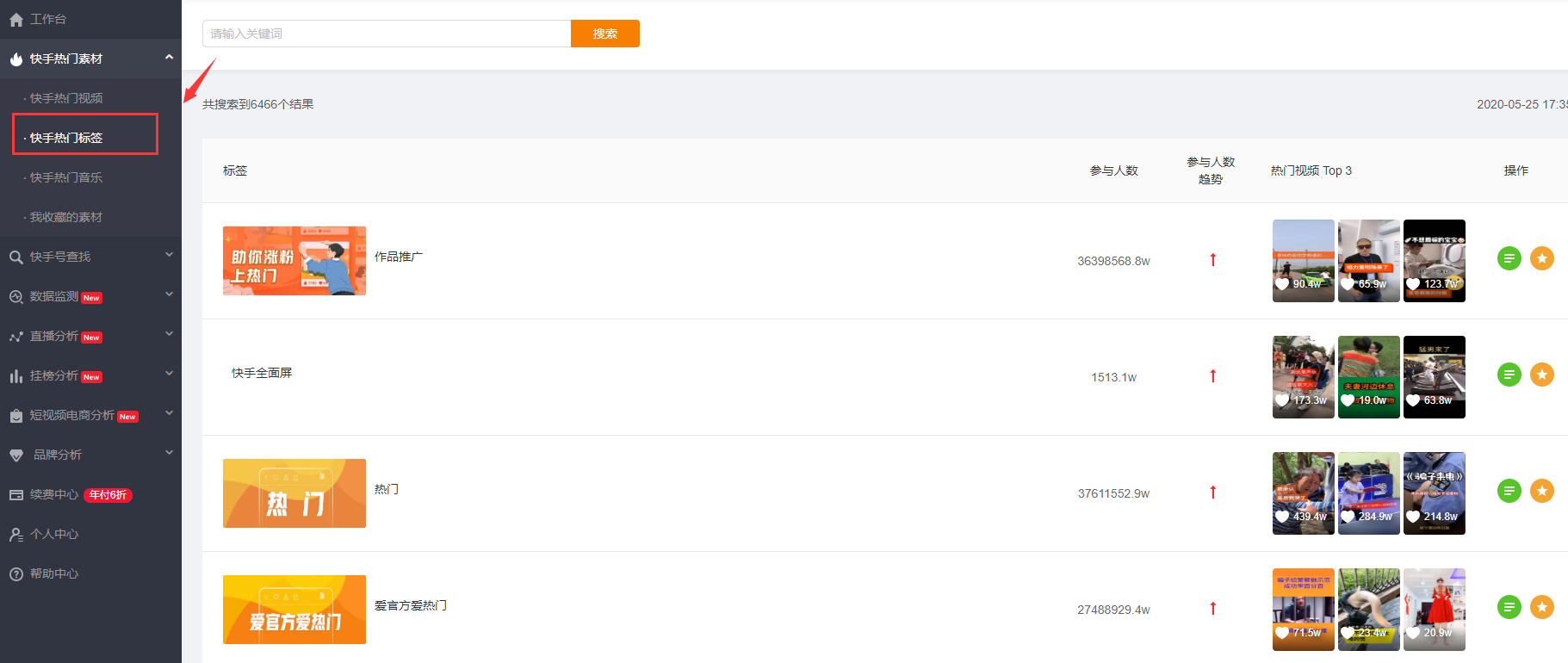Image resolution: width=1568 pixels, height=663 pixels.
Task: Open the 439.4w likes video thumbnail
Action: pos(1304,493)
